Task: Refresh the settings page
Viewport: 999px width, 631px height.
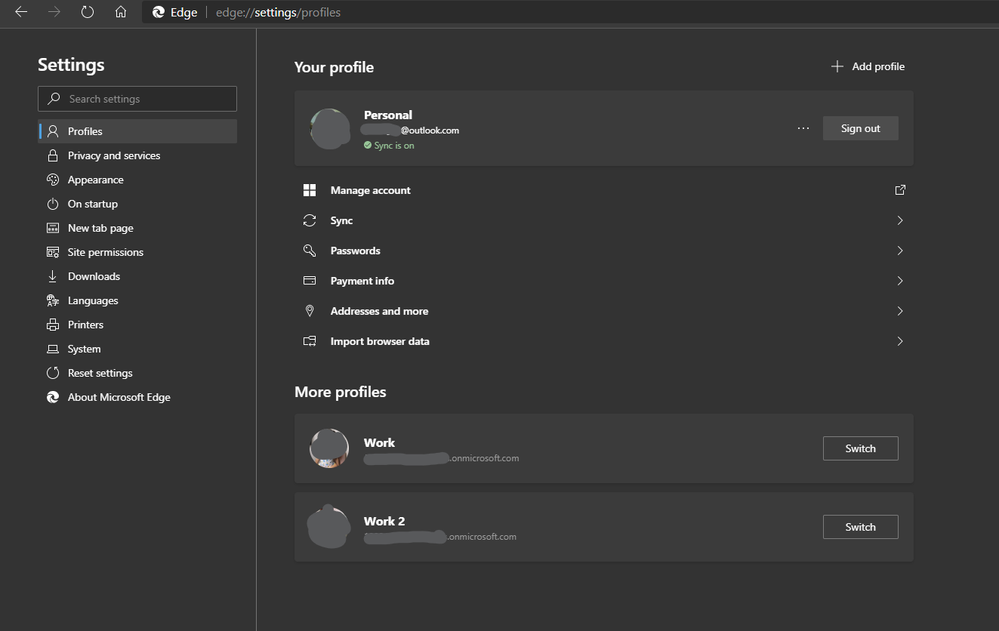Action: click(87, 12)
